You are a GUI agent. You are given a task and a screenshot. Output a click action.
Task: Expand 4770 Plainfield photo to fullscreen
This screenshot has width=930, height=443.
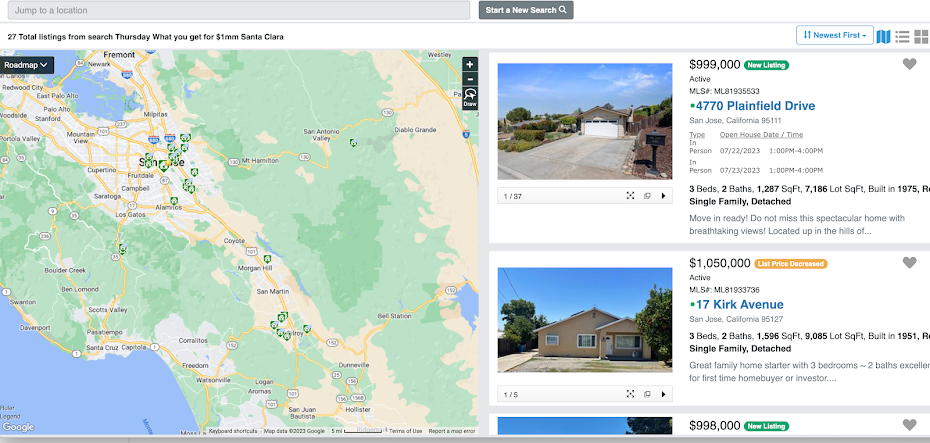pos(630,196)
